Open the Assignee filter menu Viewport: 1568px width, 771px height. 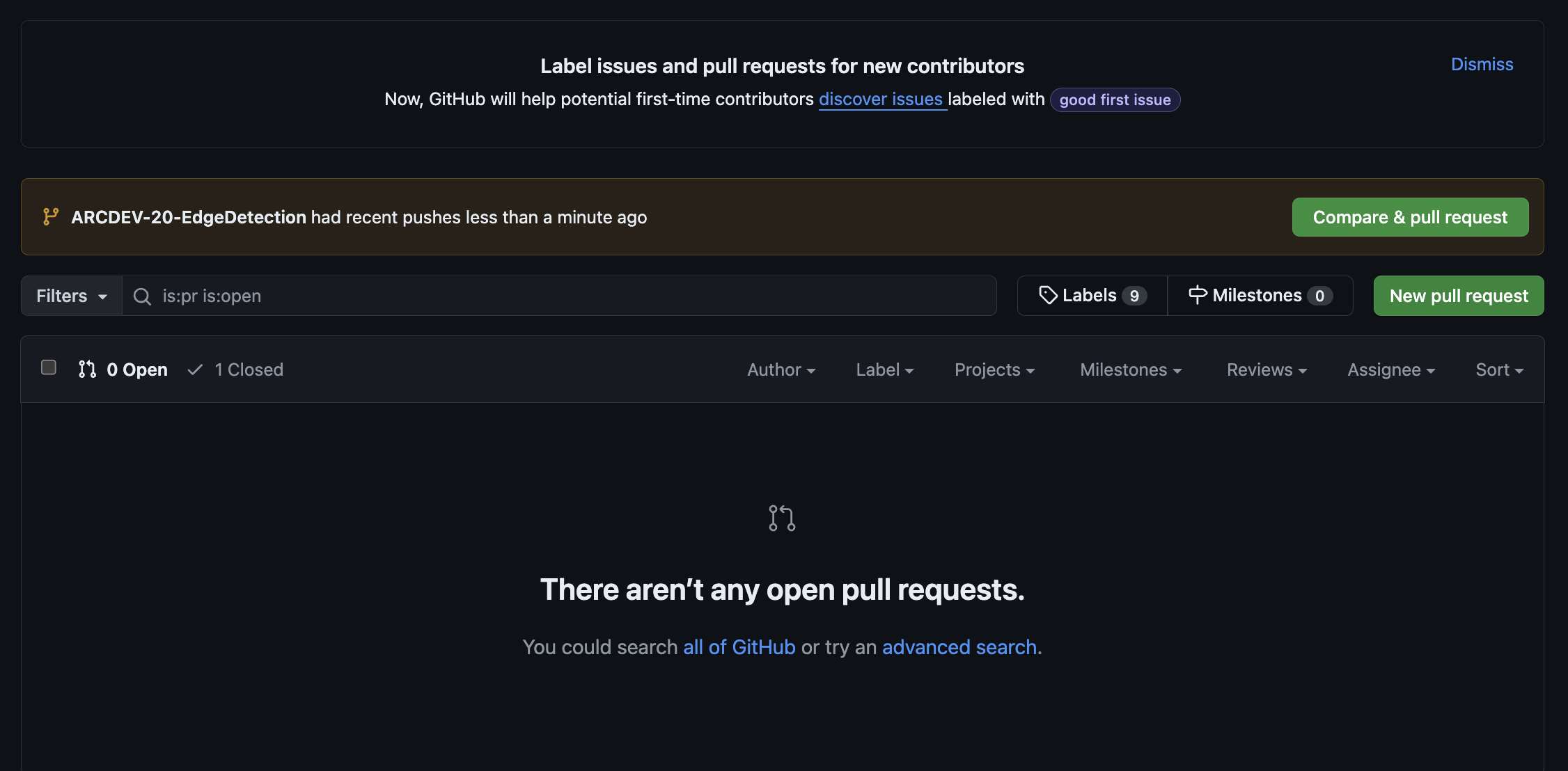point(1390,369)
